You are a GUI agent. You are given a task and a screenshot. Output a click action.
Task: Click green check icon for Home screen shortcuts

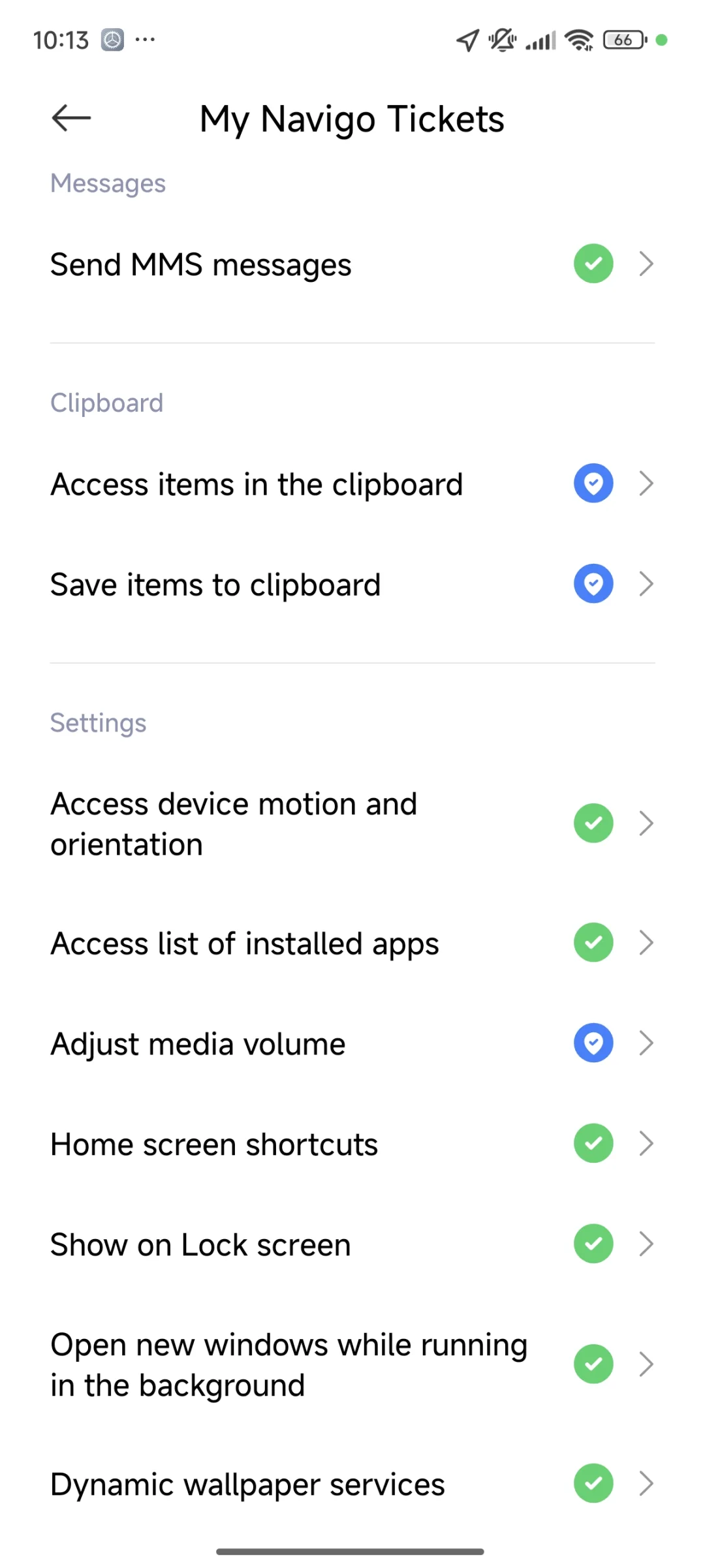click(593, 1143)
